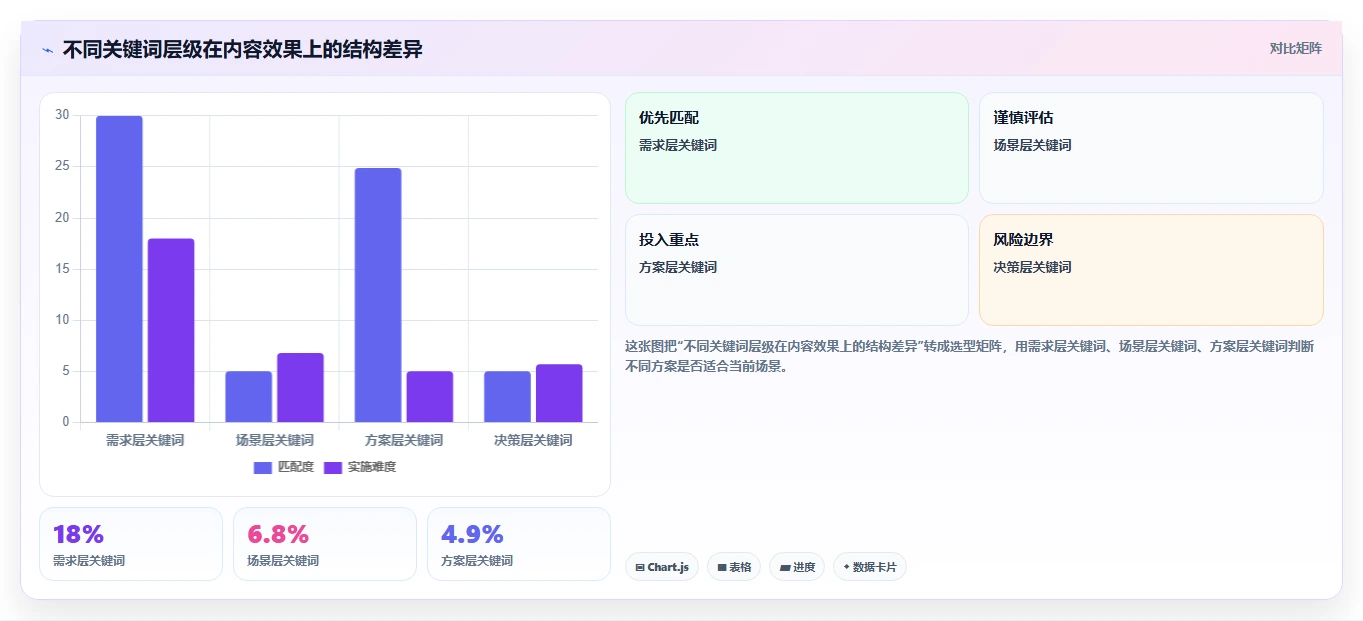Open the 风险边界 matrix card
1363x621 pixels.
coord(1151,270)
